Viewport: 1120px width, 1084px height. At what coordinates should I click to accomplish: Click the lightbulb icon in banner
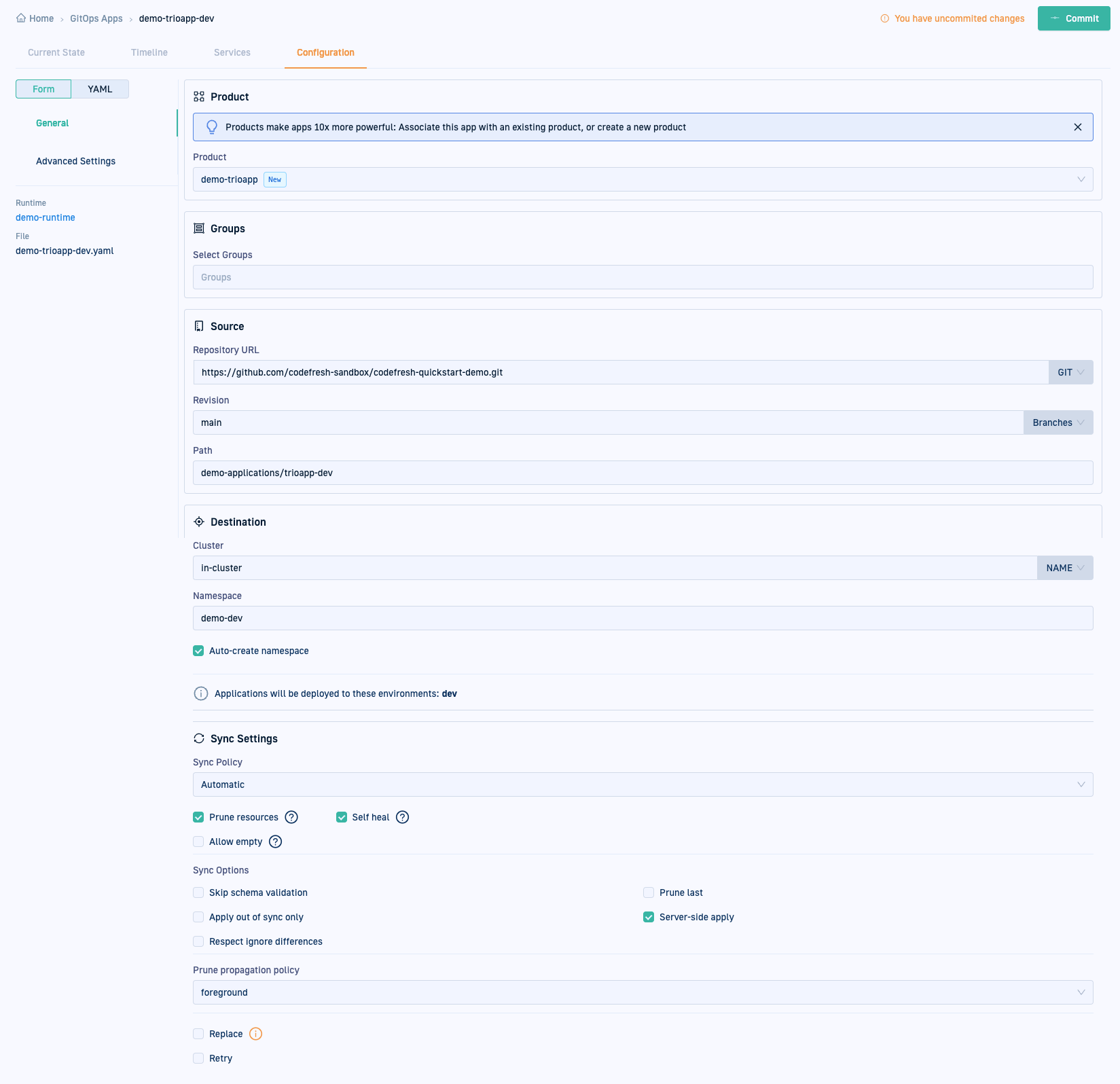point(212,127)
